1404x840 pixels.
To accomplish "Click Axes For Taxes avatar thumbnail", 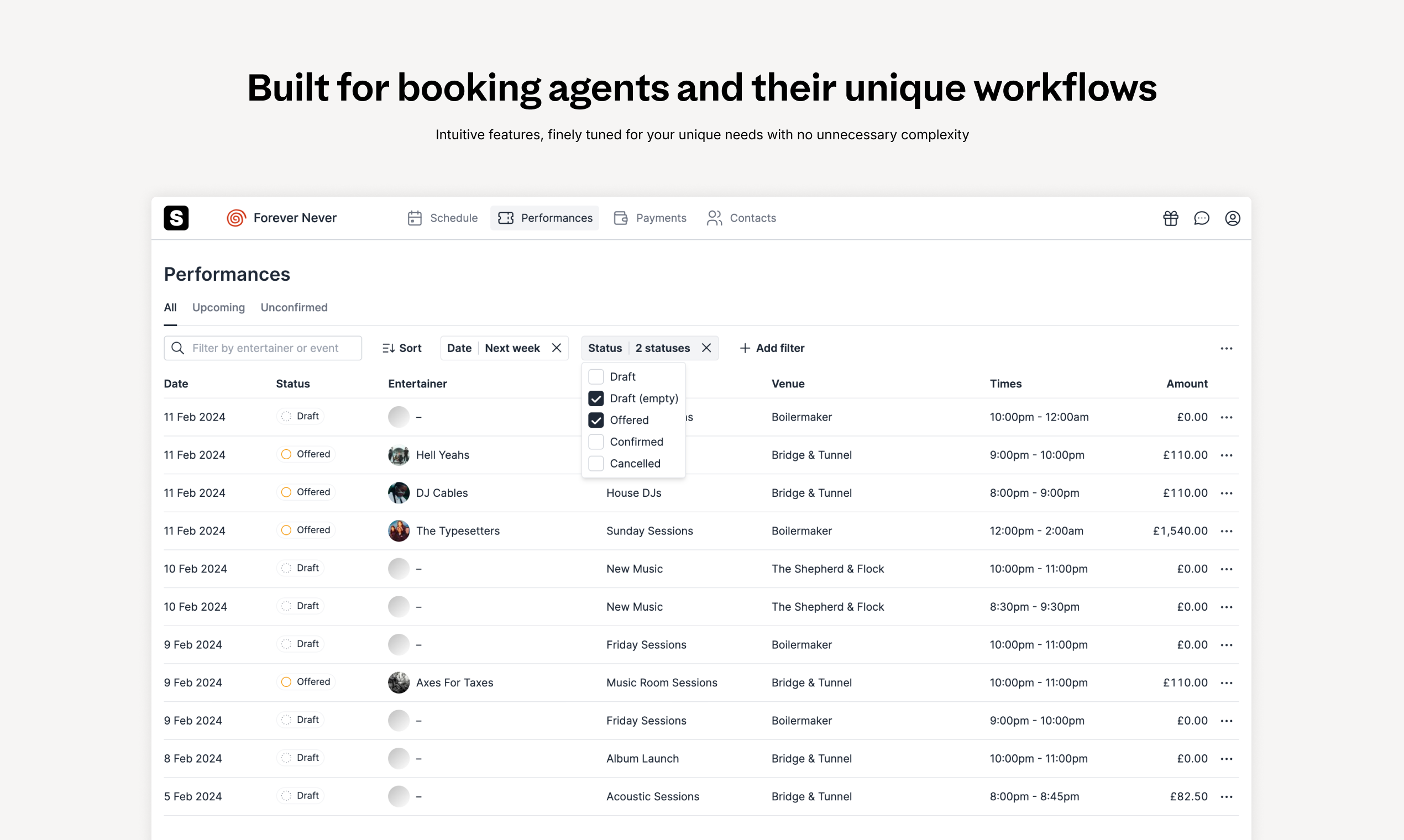I will tap(399, 683).
